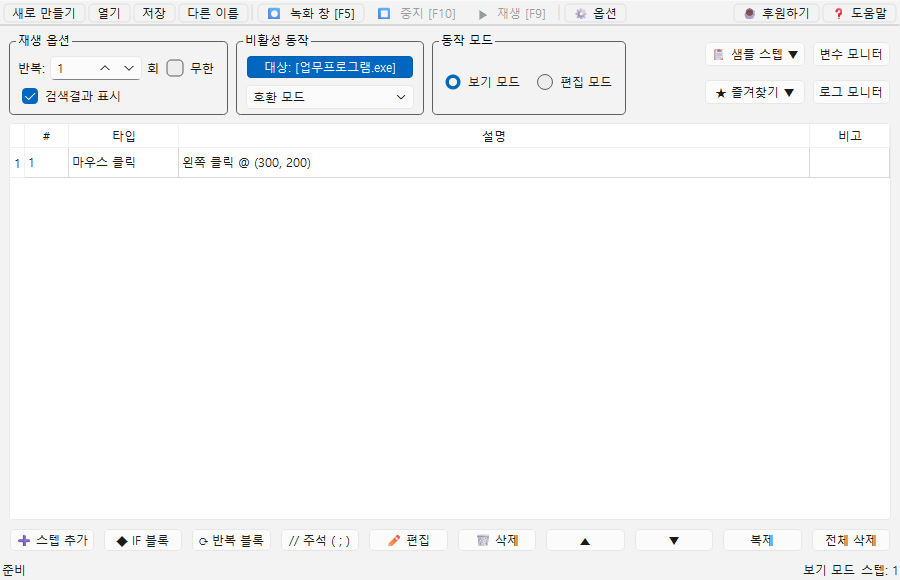
Task: Play the macro with 재생 [F9]
Action: point(512,13)
